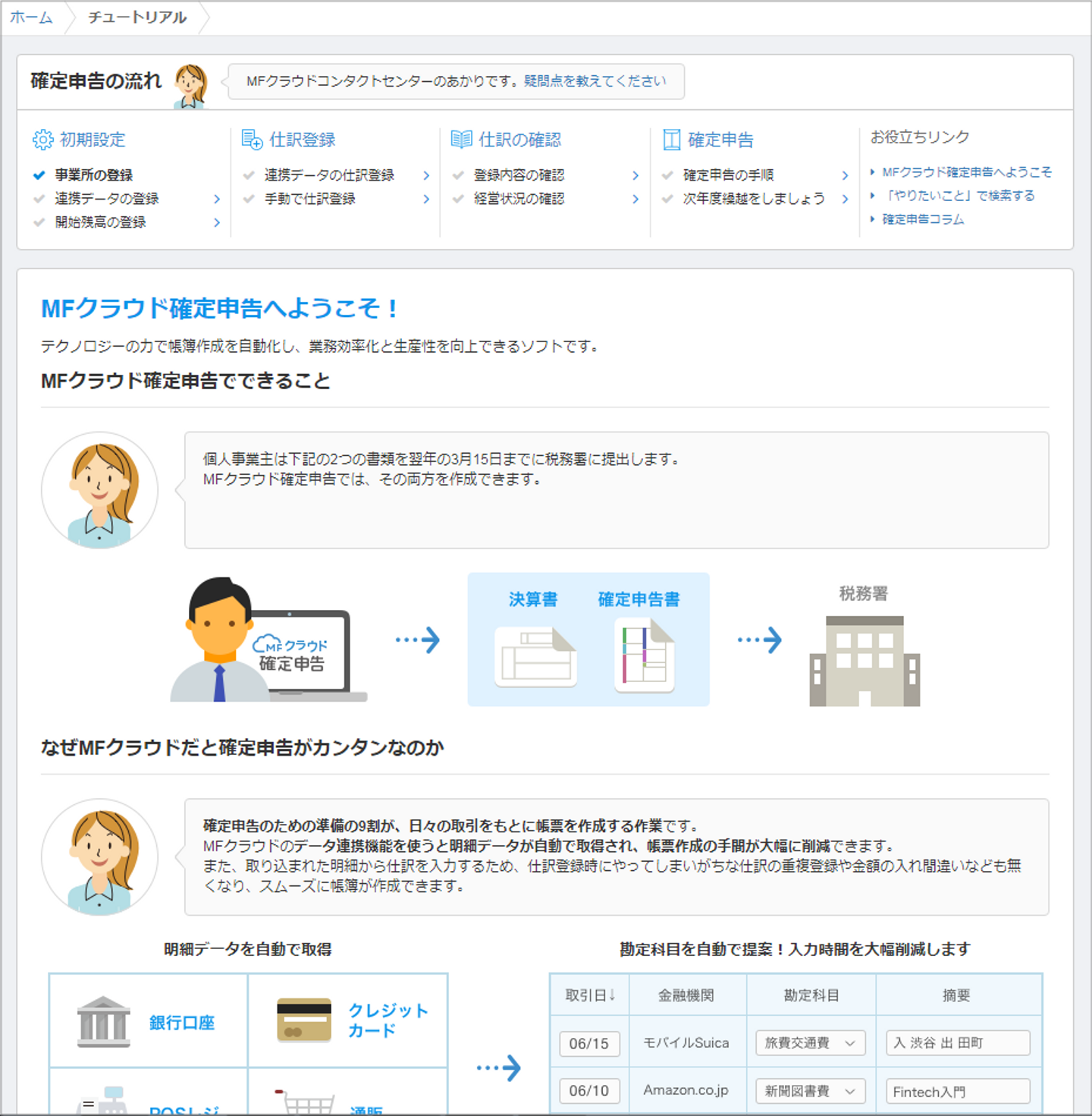Expand the chevron for 連携データの仕訳登録

coord(426,175)
